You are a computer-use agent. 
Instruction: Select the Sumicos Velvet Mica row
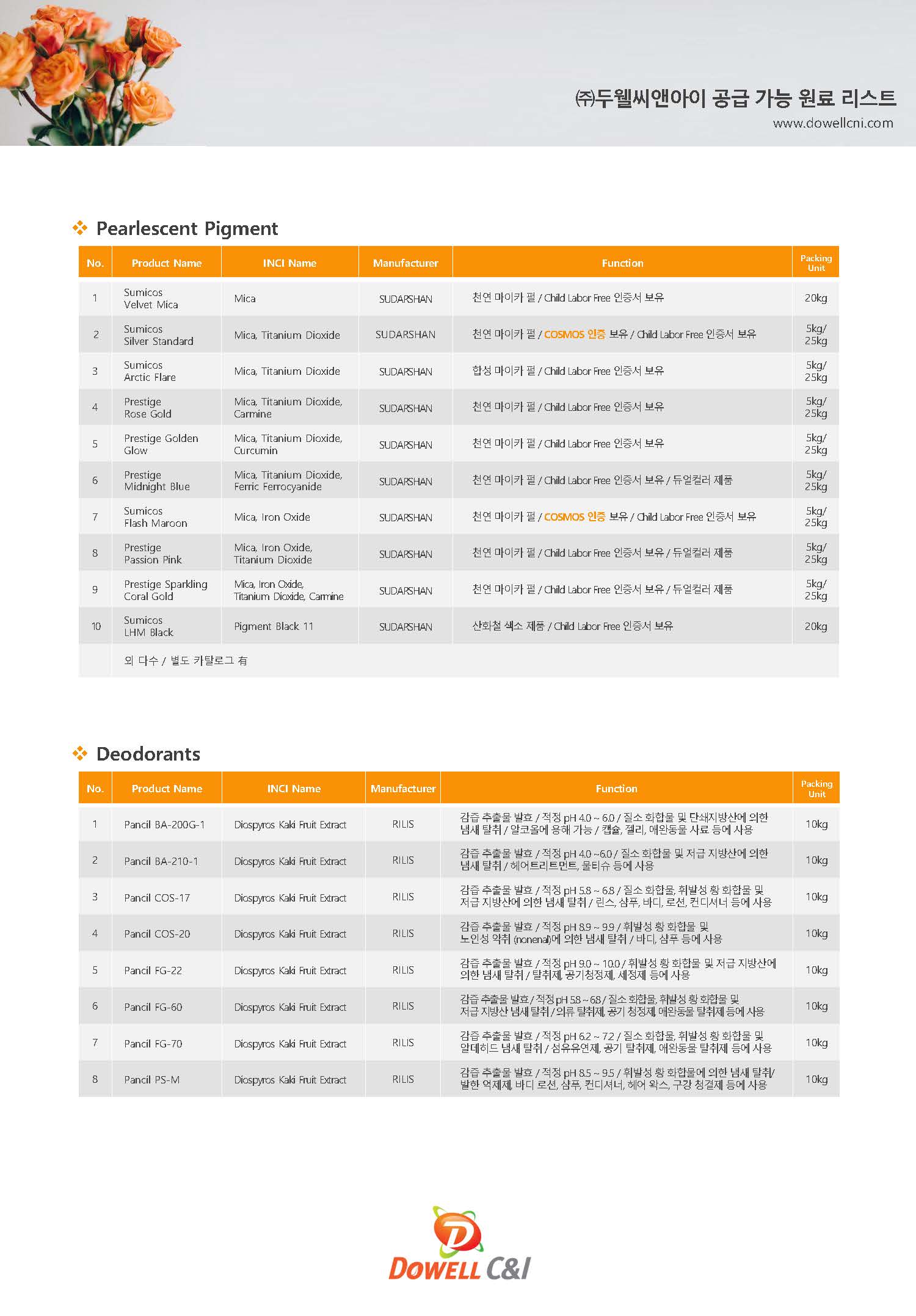(x=459, y=298)
